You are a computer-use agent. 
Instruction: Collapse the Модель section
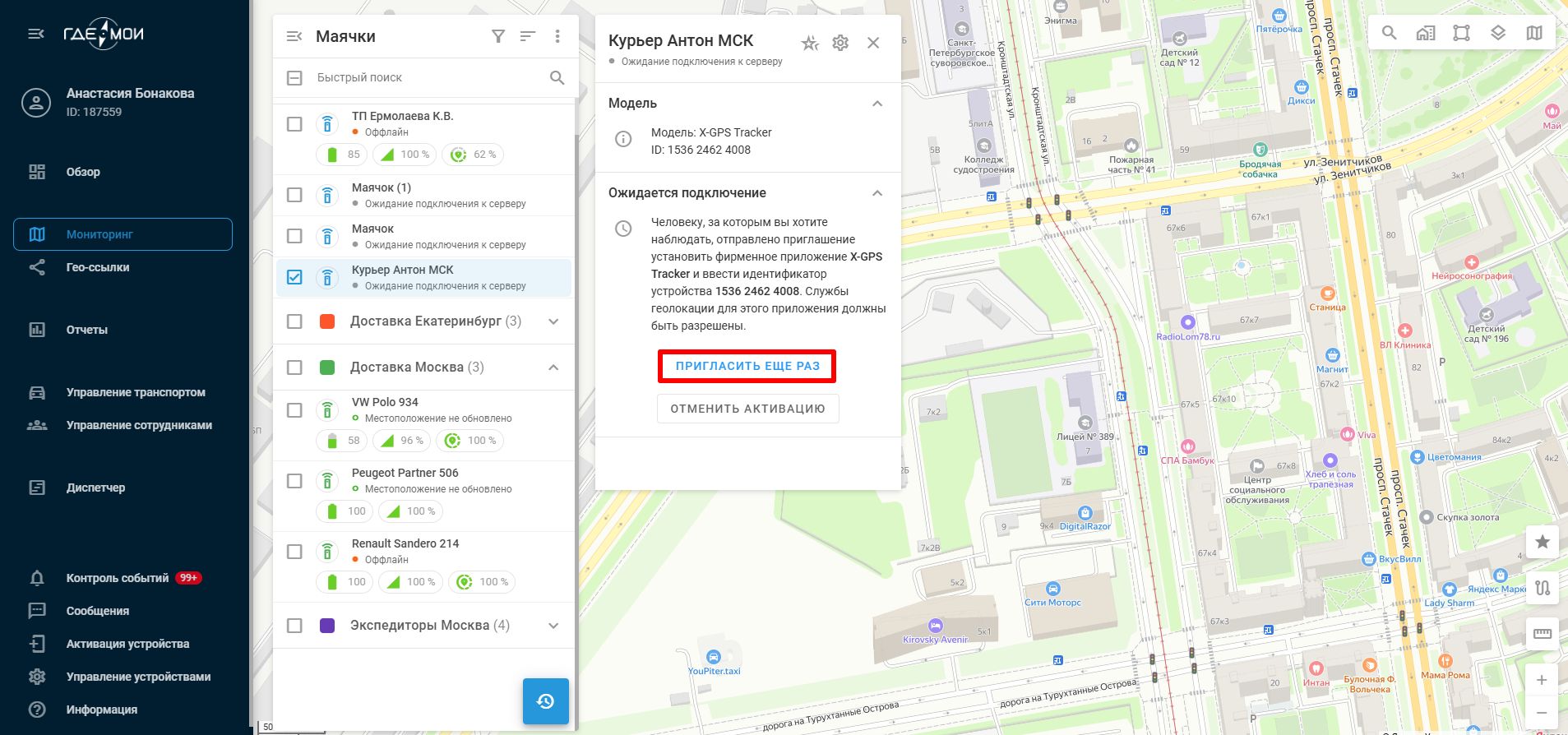point(877,104)
